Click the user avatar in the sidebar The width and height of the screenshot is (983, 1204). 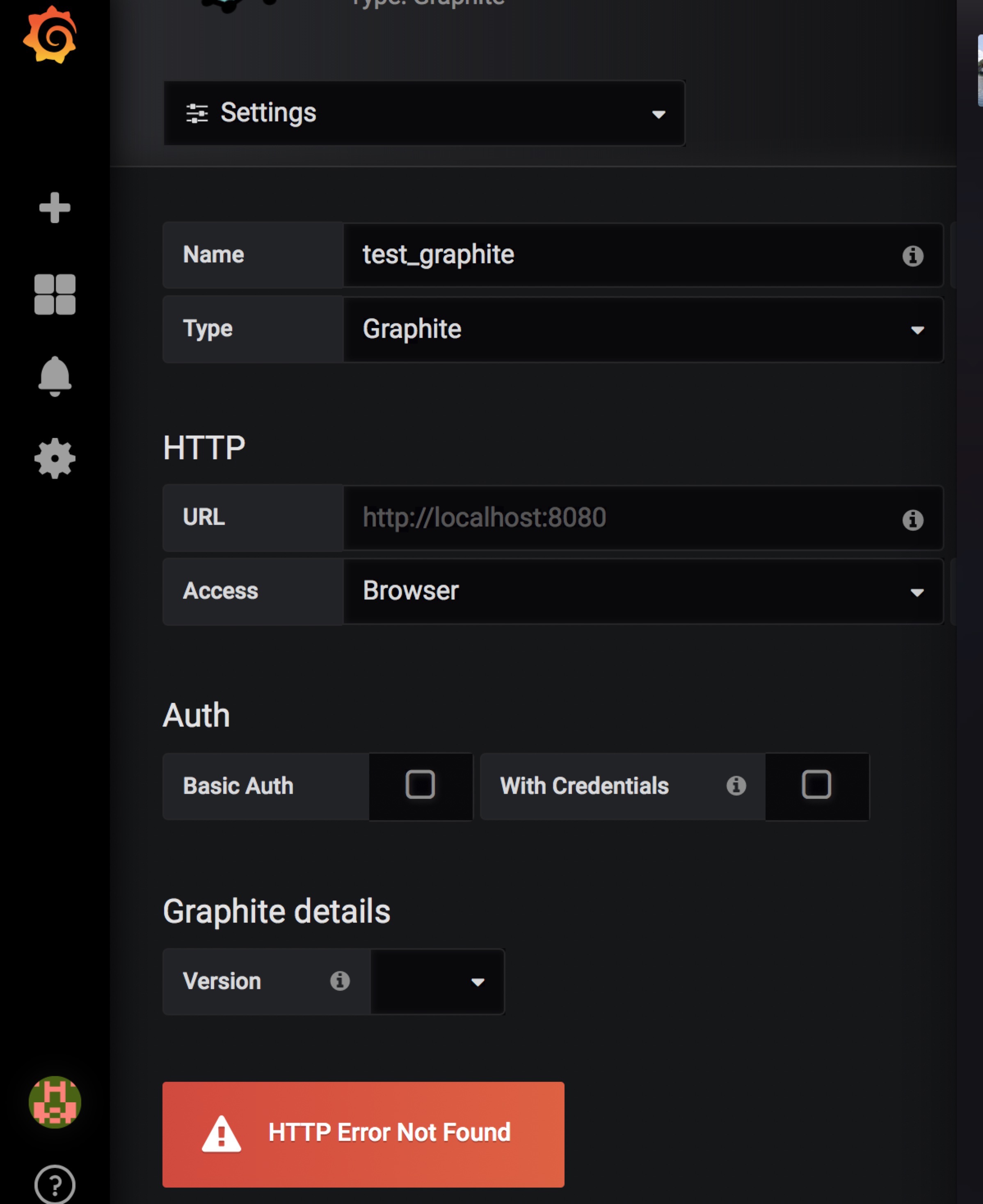(x=55, y=1101)
